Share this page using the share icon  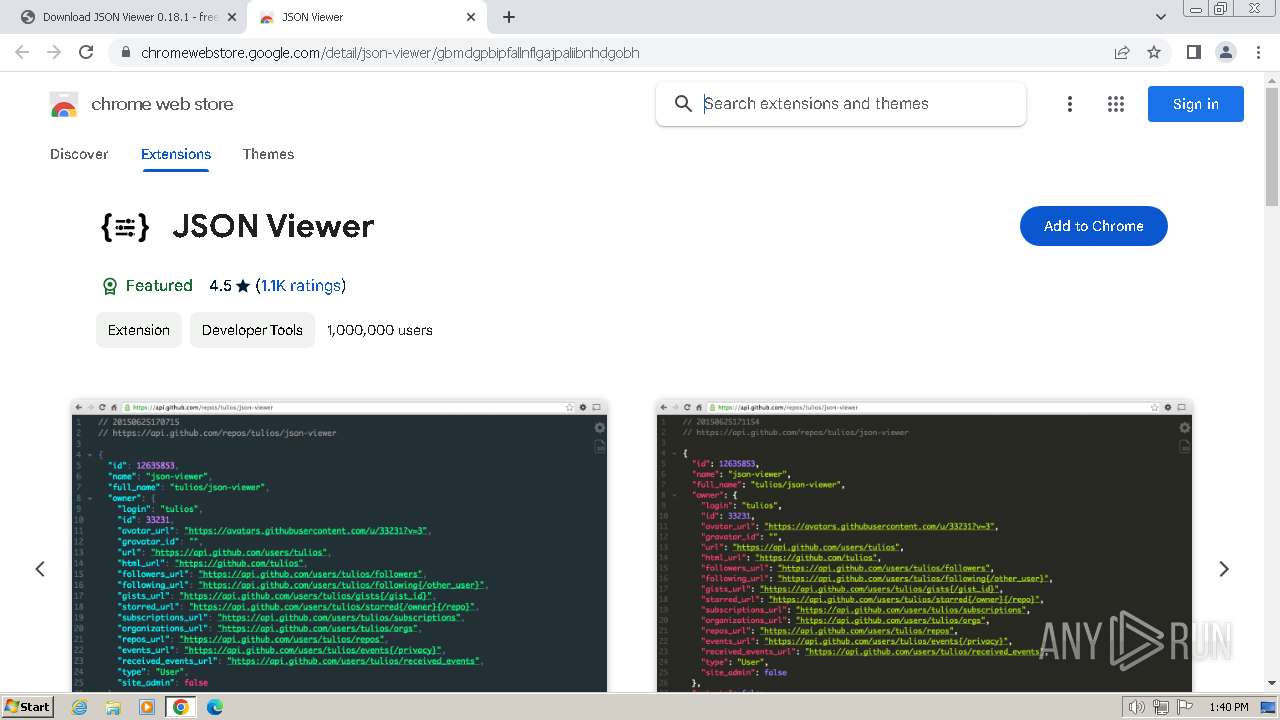click(x=1122, y=52)
